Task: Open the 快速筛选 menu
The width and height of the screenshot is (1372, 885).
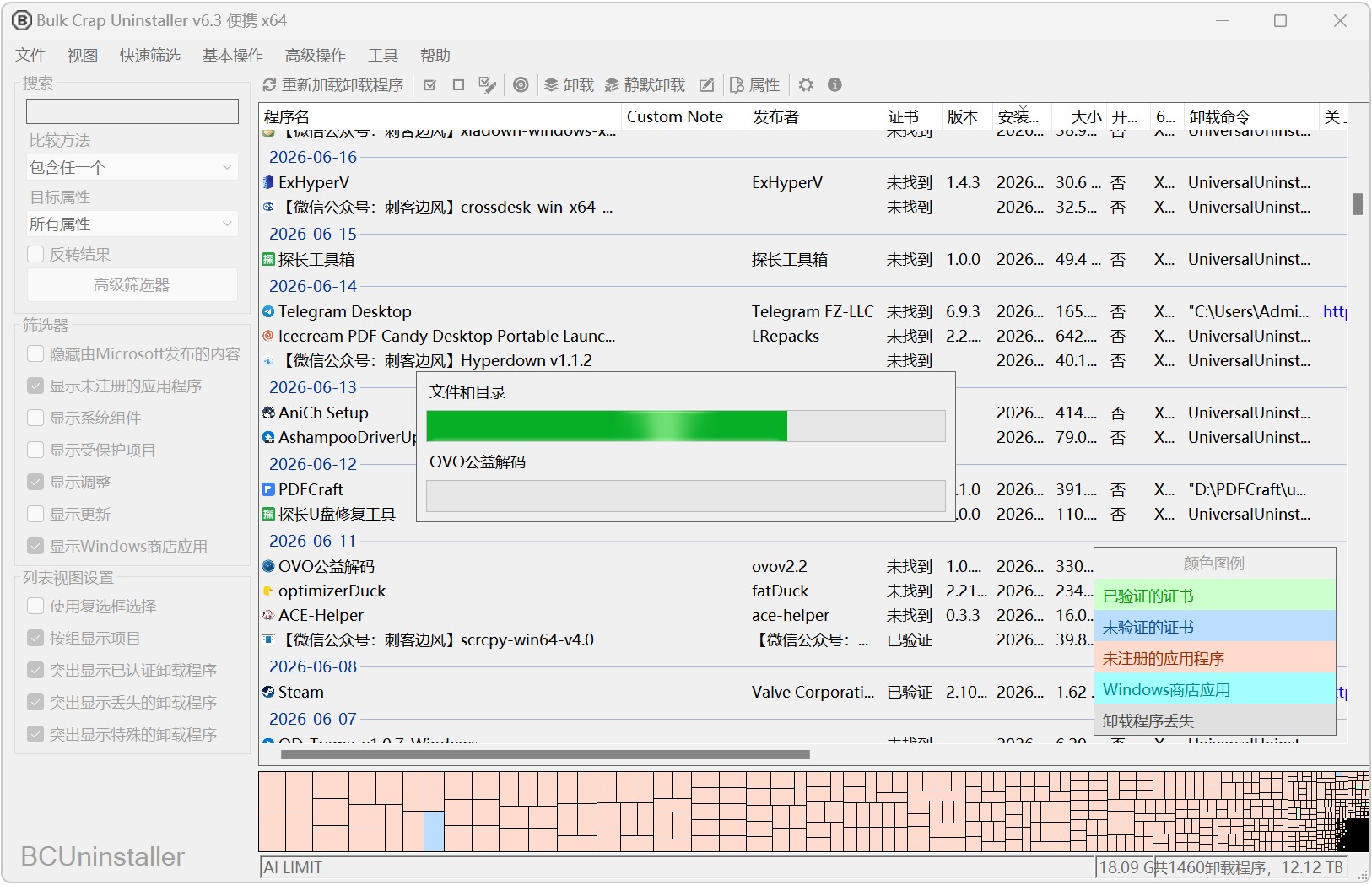Action: pyautogui.click(x=150, y=56)
